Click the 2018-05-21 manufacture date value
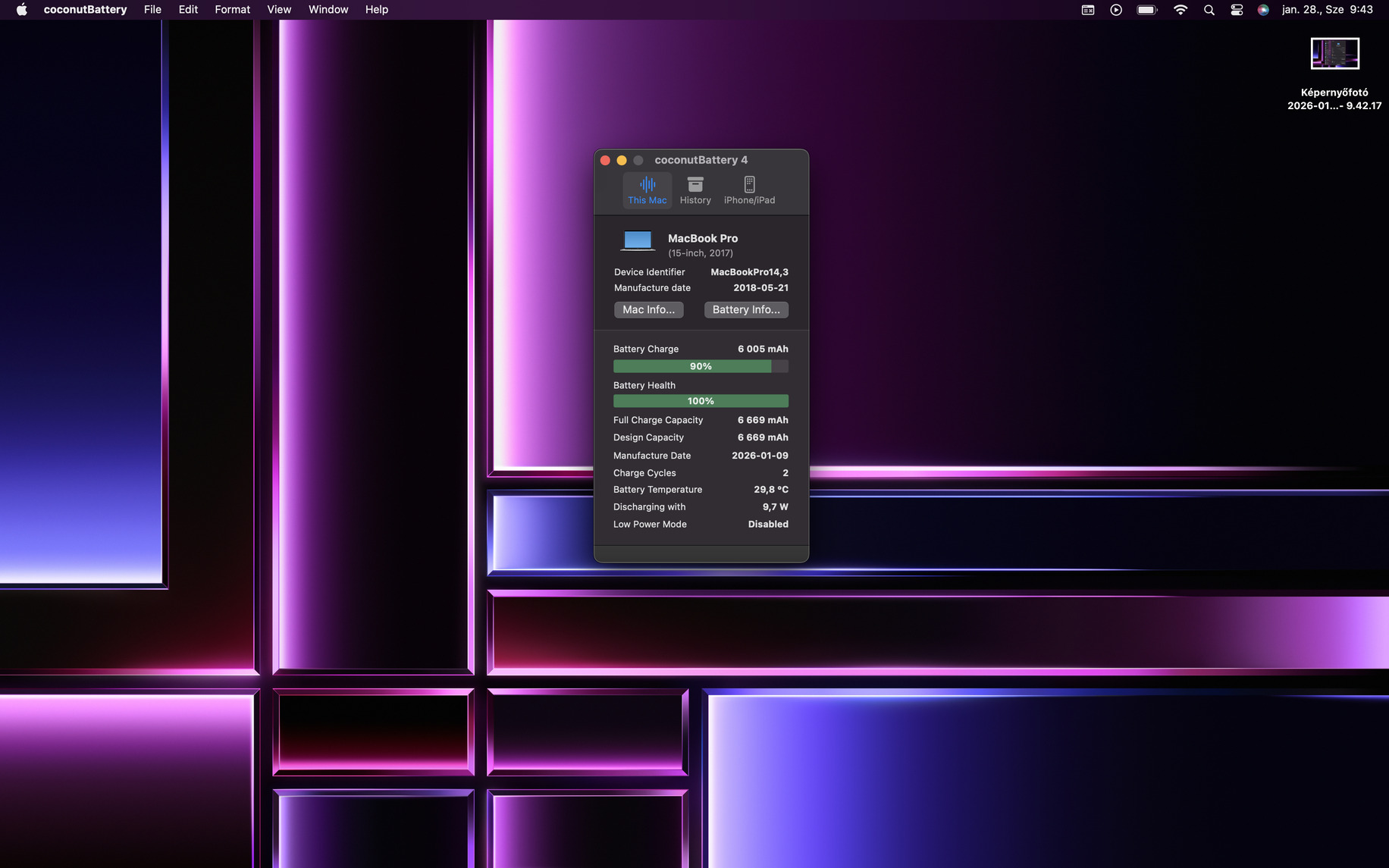Viewport: 1389px width, 868px height. pyautogui.click(x=760, y=288)
